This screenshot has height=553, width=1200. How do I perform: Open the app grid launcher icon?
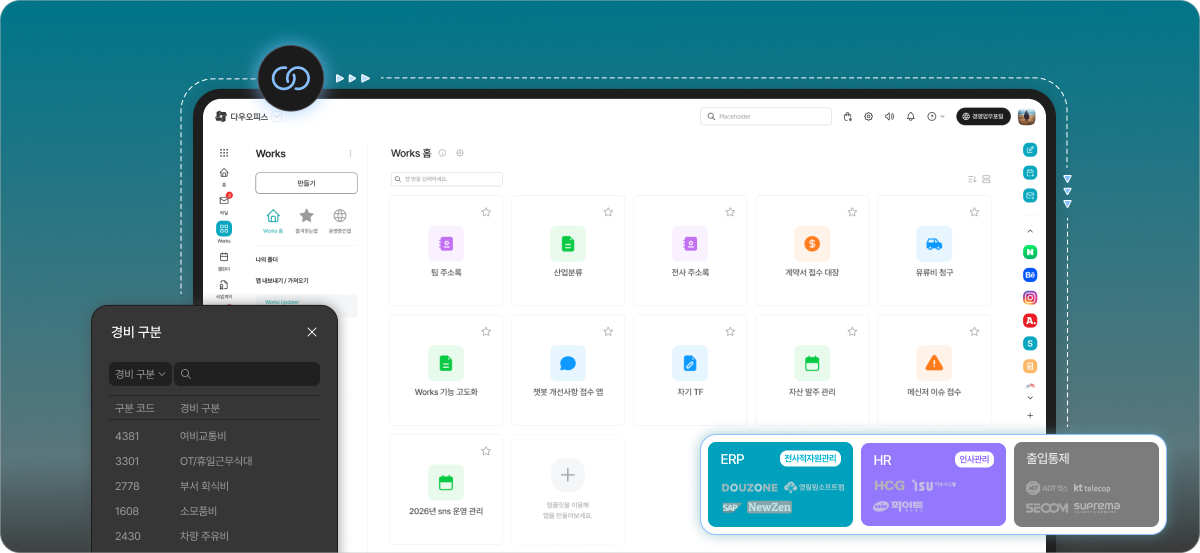224,153
